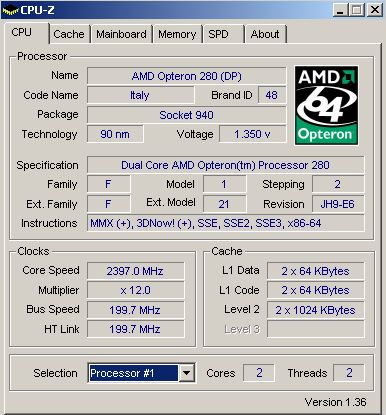The height and width of the screenshot is (415, 386).
Task: Click the grayed-out Level 3 label
Action: coord(242,329)
